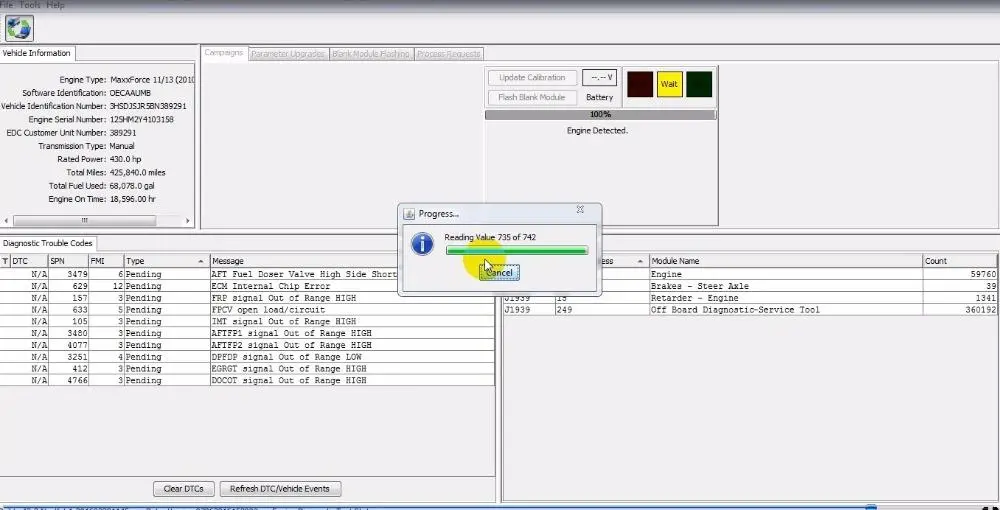Sort by the SPN column header

click(x=68, y=261)
